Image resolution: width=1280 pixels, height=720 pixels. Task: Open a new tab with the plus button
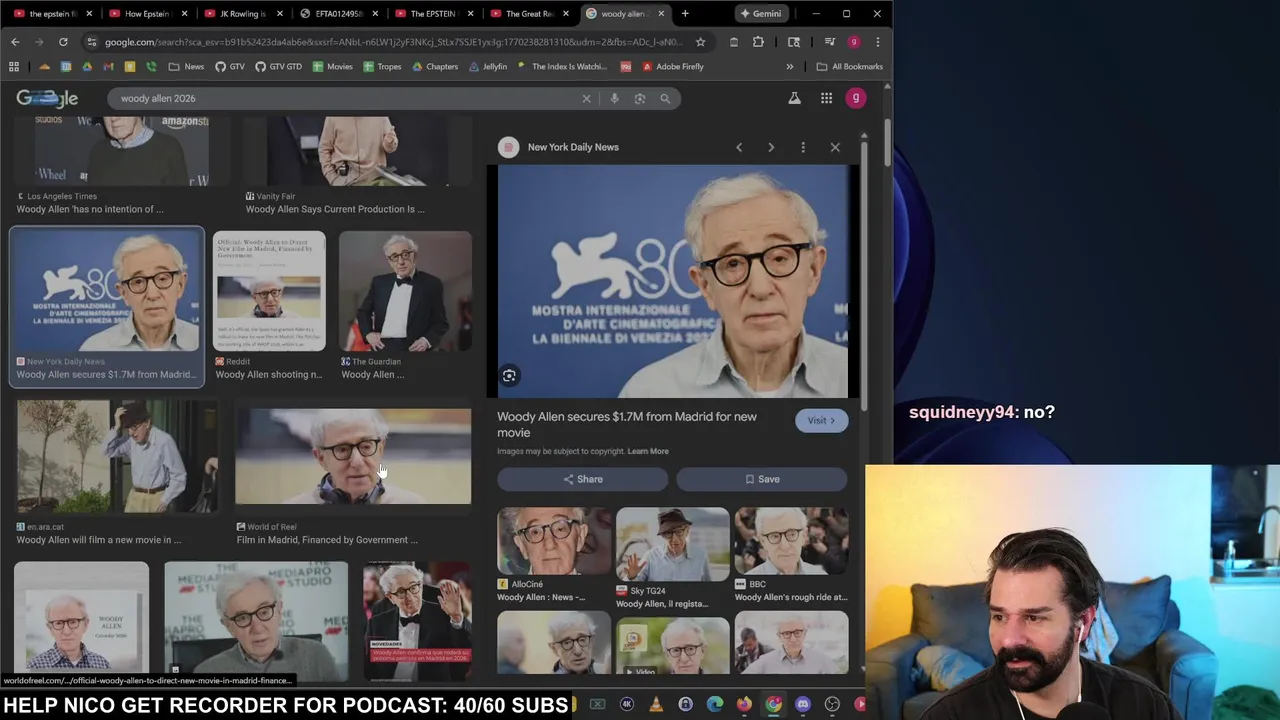(x=685, y=13)
